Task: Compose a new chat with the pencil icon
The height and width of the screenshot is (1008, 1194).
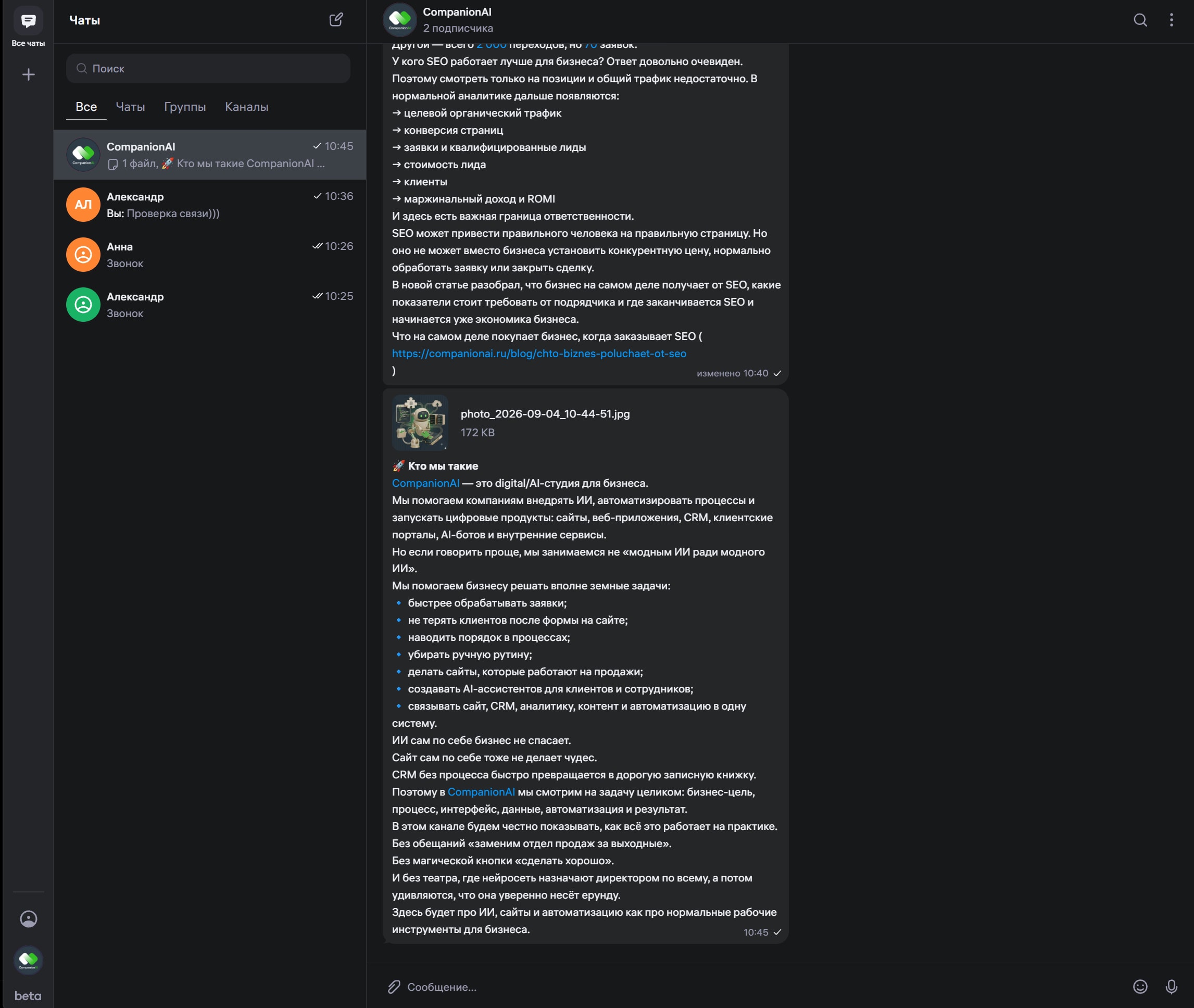Action: tap(336, 20)
